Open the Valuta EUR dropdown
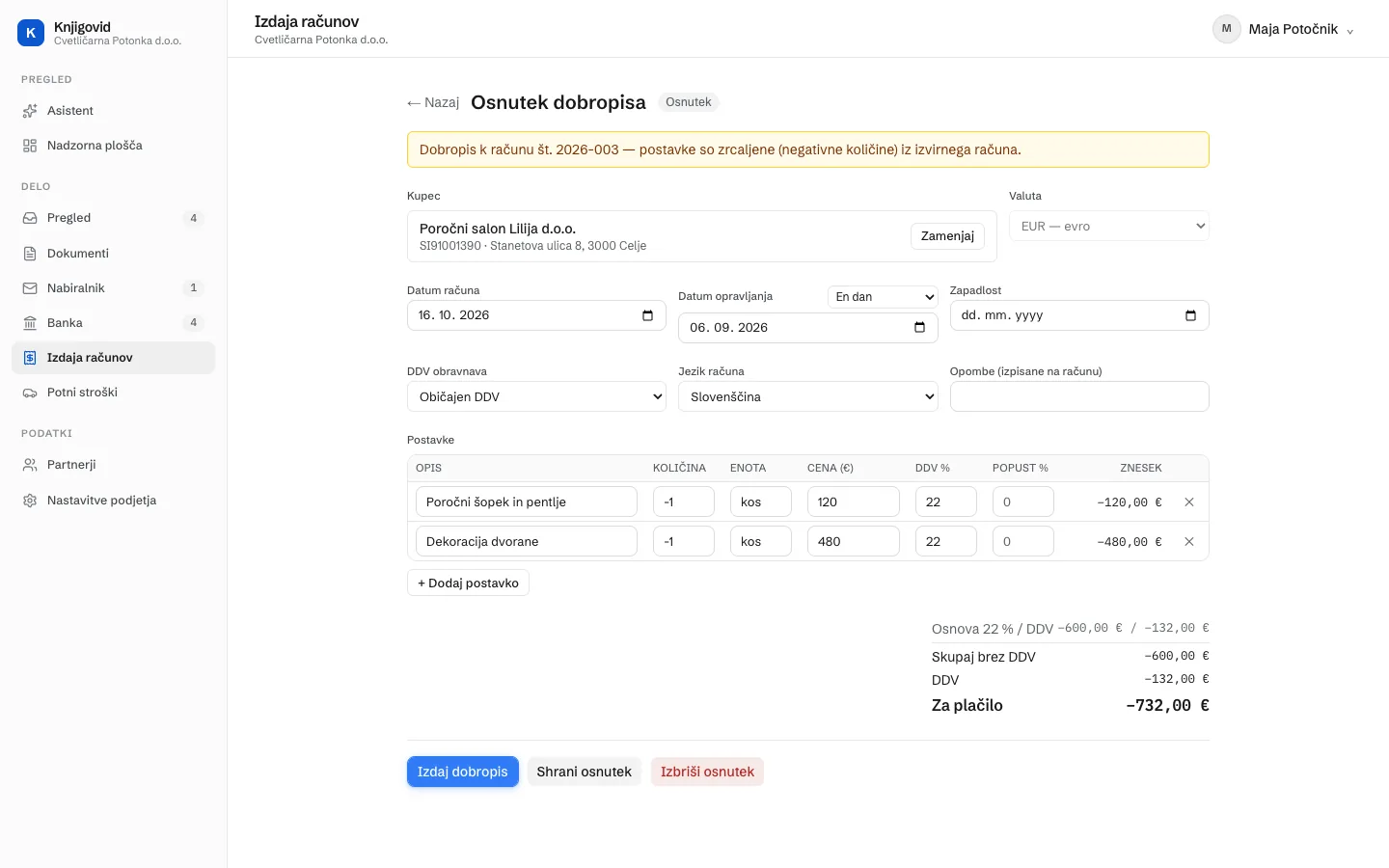The image size is (1389, 868). [x=1109, y=227]
